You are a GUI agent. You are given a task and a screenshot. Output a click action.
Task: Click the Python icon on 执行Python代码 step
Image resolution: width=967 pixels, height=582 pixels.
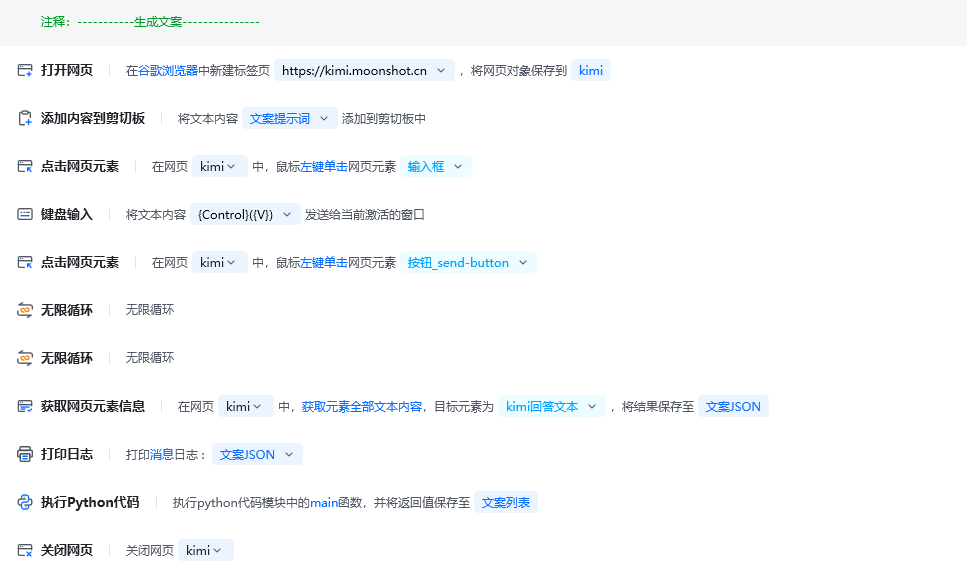pos(24,501)
